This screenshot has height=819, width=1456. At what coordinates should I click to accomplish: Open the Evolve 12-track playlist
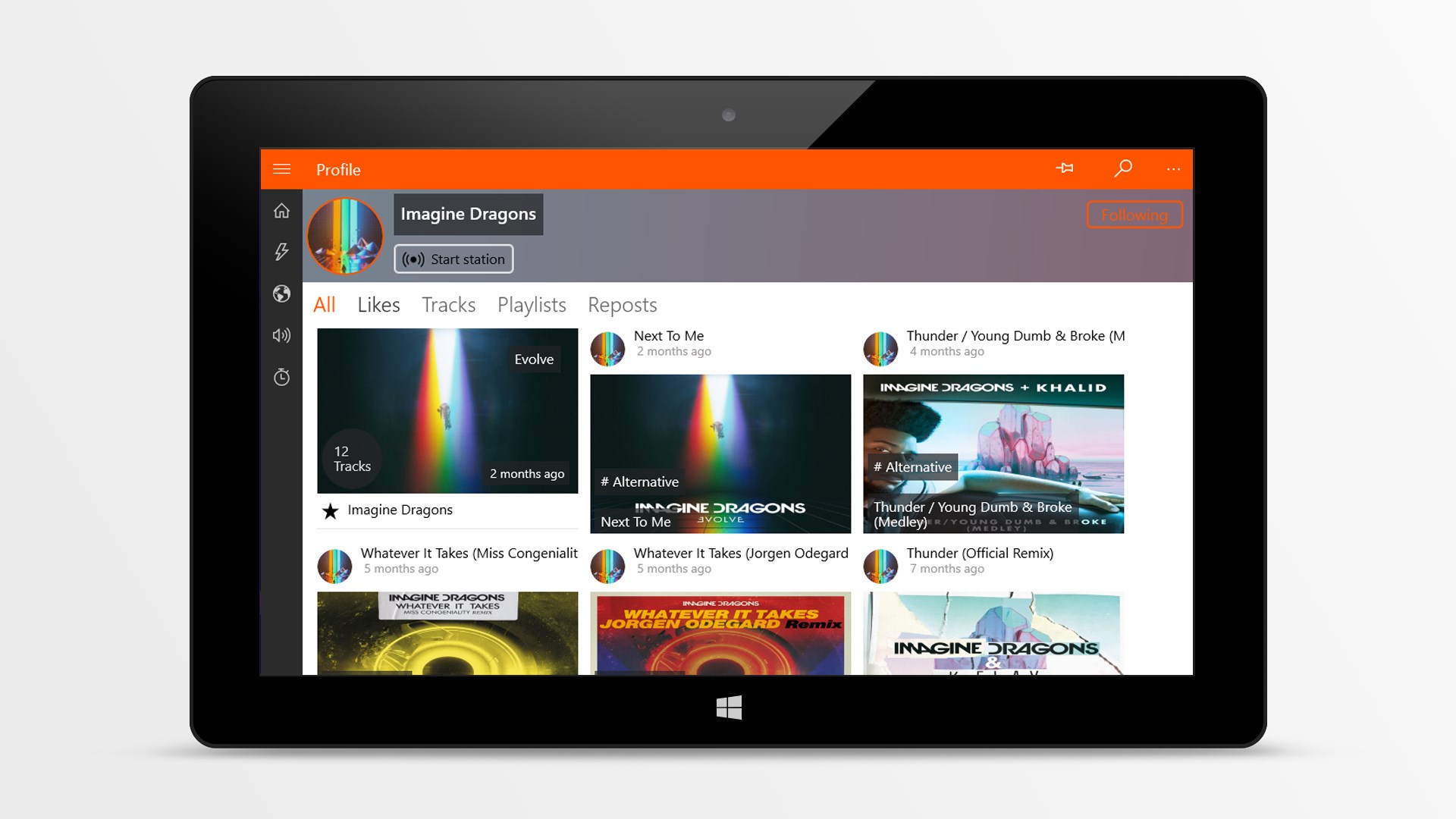[447, 409]
